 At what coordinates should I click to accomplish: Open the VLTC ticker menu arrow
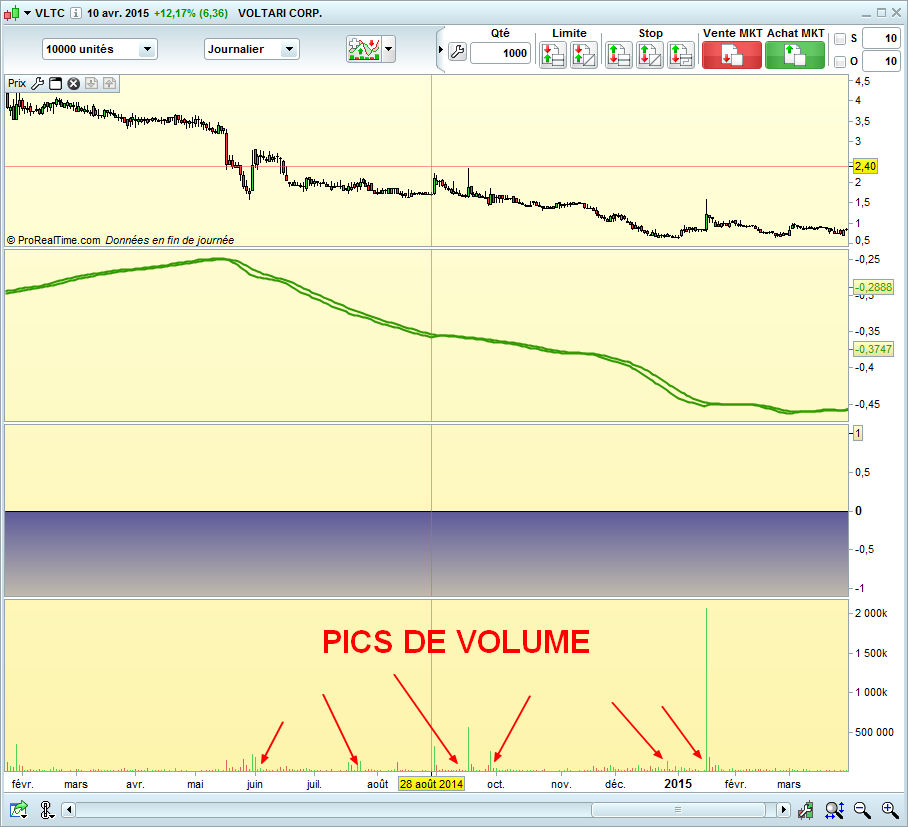click(x=27, y=14)
